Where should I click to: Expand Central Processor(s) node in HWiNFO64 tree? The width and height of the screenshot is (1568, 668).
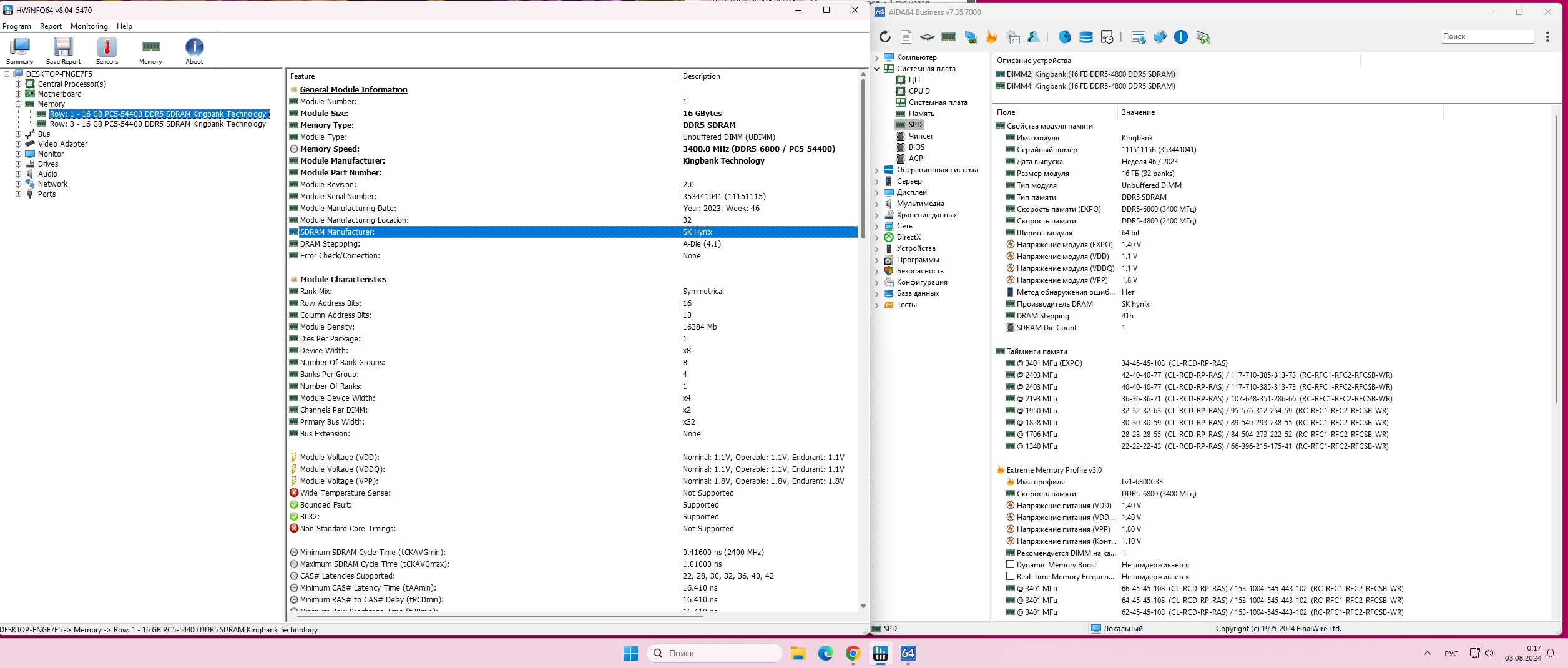19,84
